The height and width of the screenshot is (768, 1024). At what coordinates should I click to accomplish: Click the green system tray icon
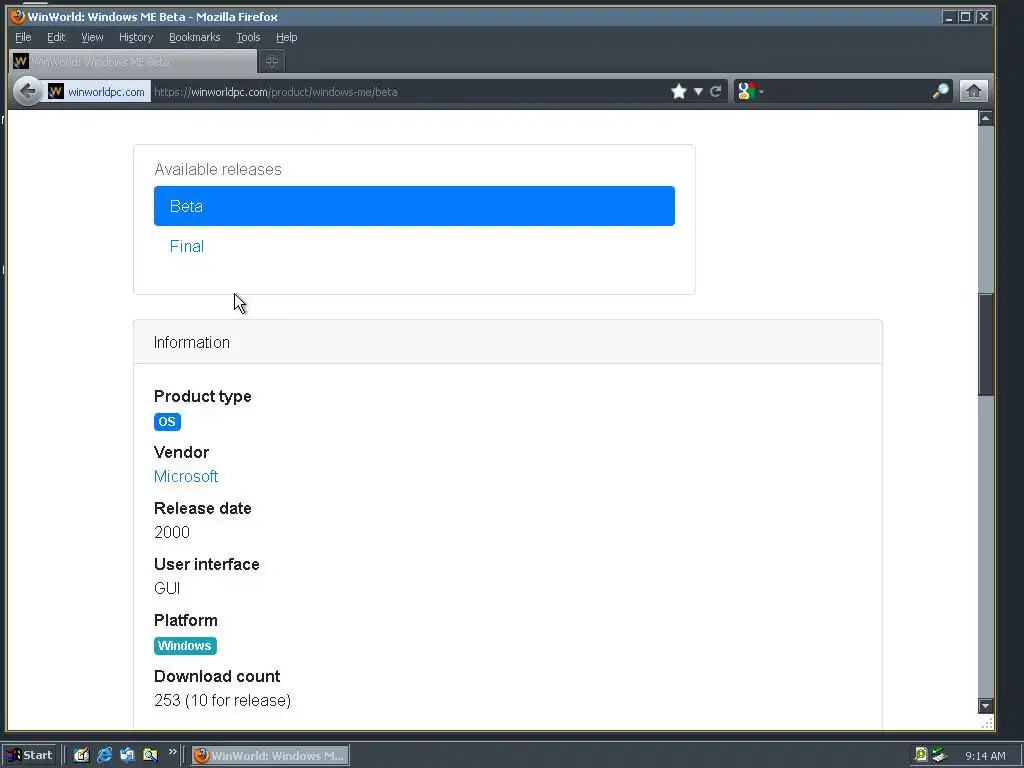921,754
